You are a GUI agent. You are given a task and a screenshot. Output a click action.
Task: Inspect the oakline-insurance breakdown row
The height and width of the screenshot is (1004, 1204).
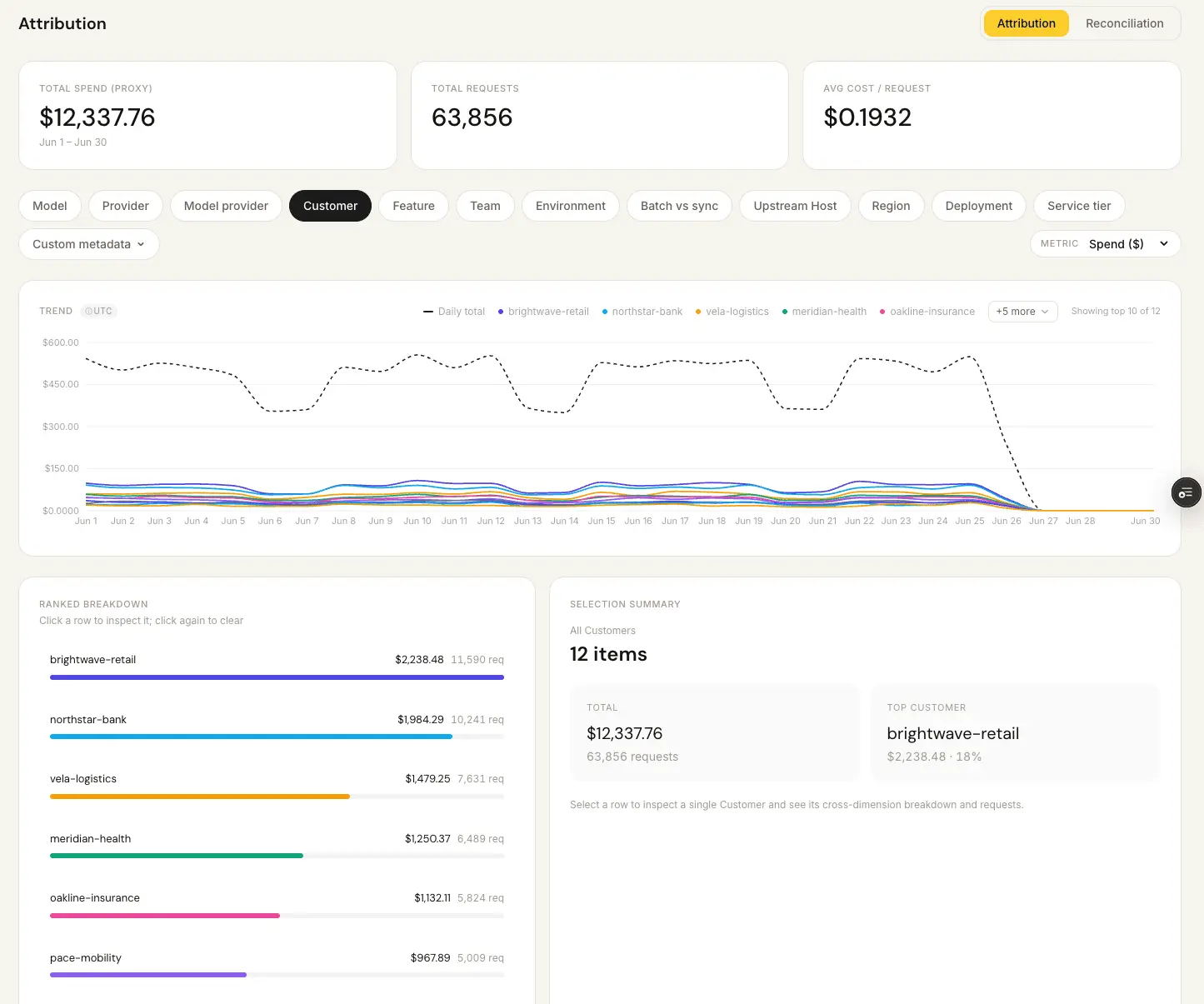click(x=277, y=906)
